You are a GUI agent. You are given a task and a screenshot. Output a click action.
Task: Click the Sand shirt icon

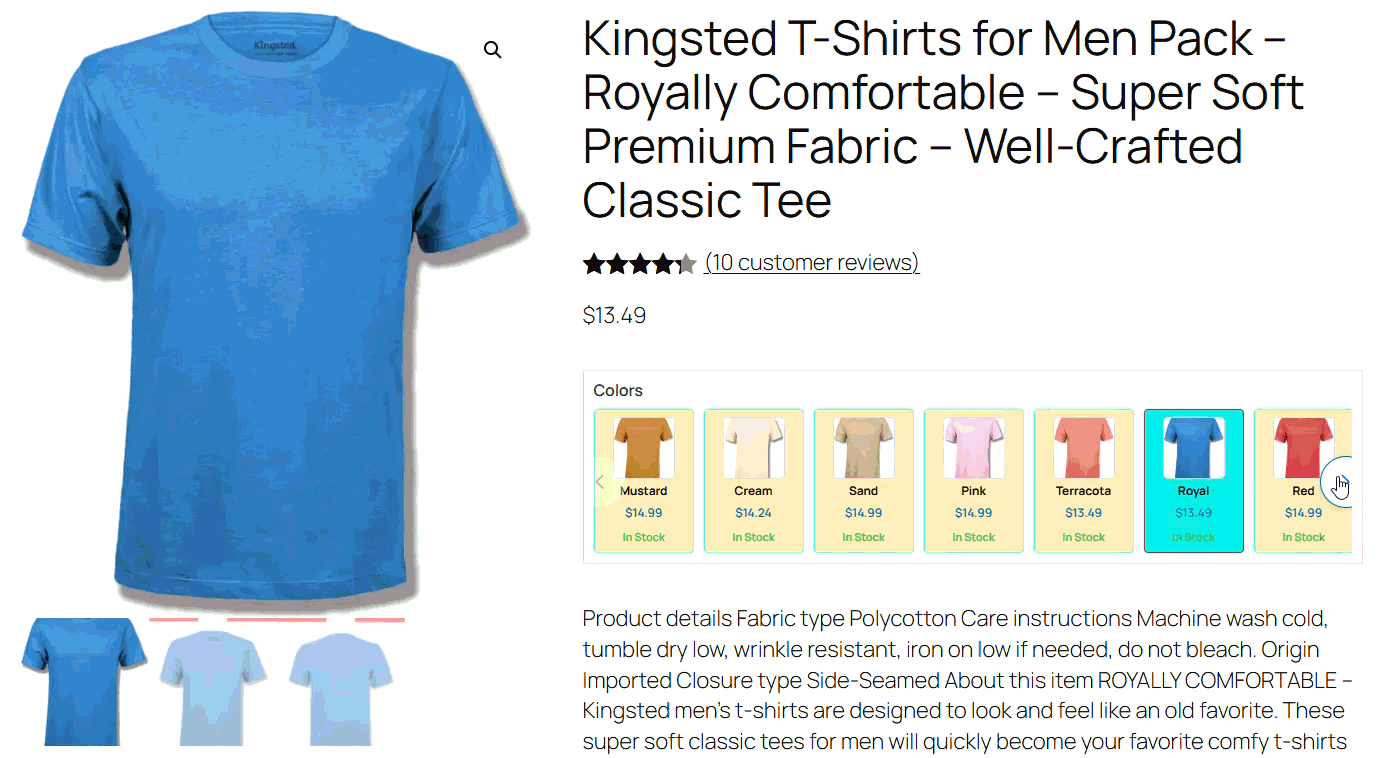tap(864, 448)
